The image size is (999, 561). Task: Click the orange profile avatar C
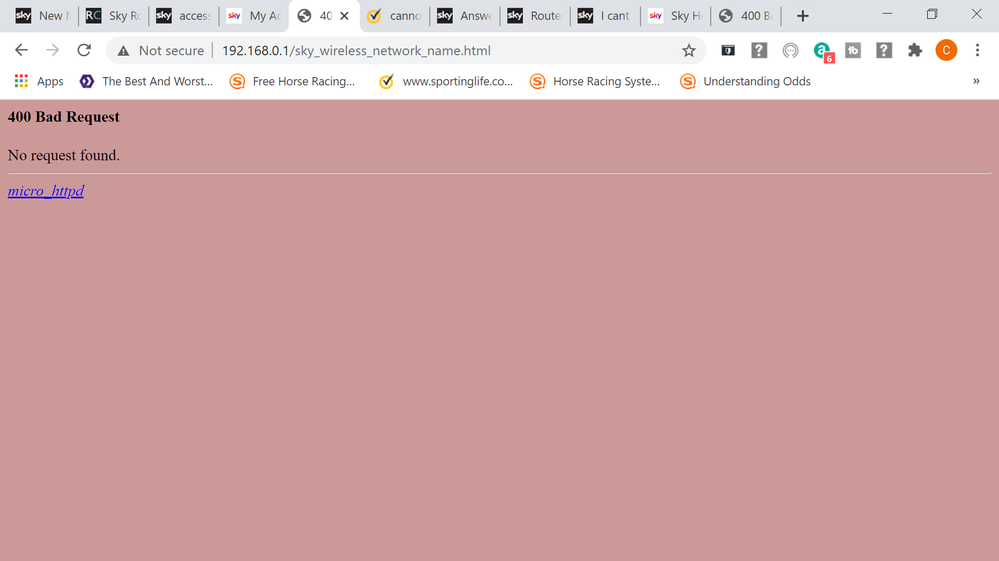[x=946, y=50]
